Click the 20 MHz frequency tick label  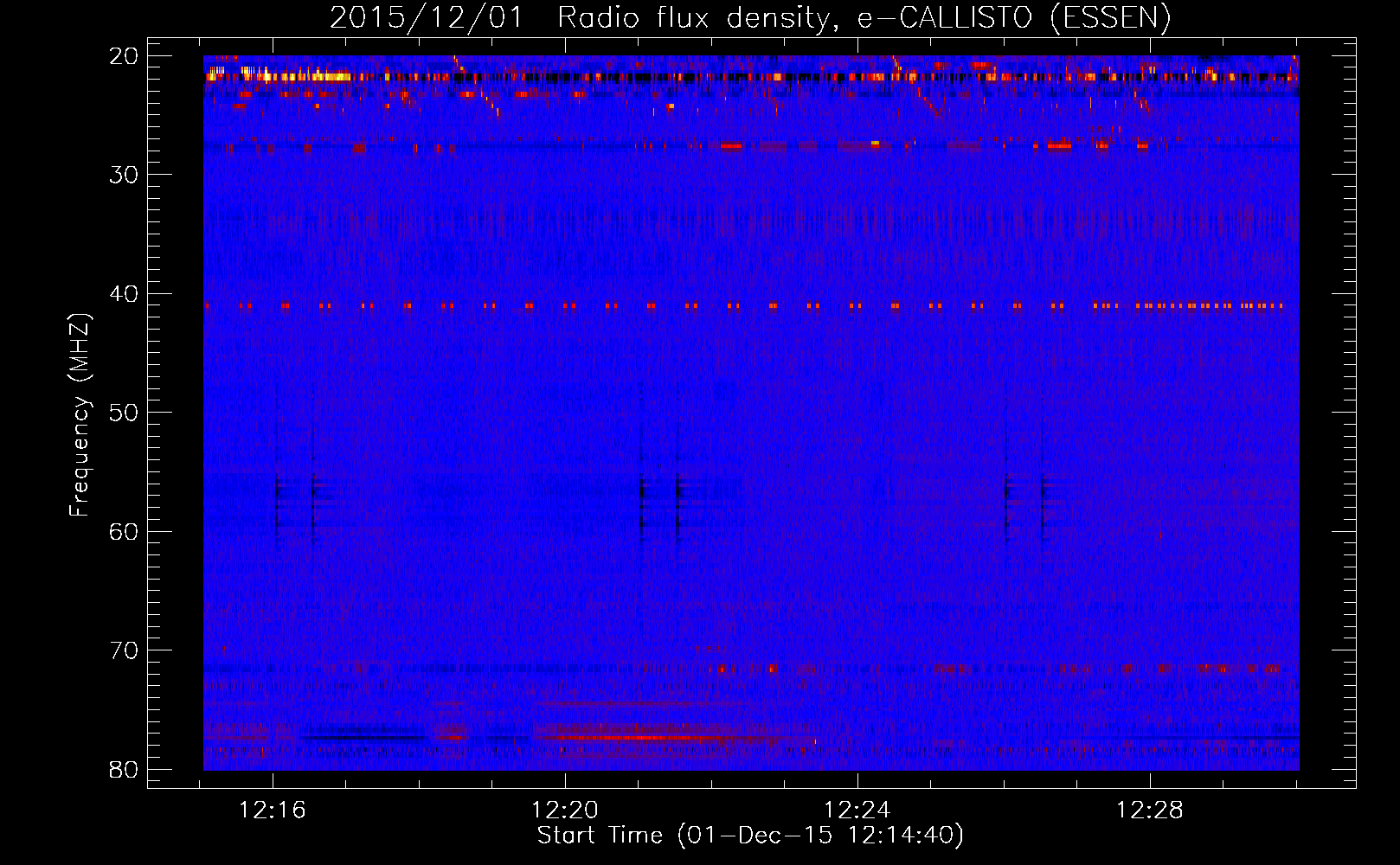pos(125,56)
